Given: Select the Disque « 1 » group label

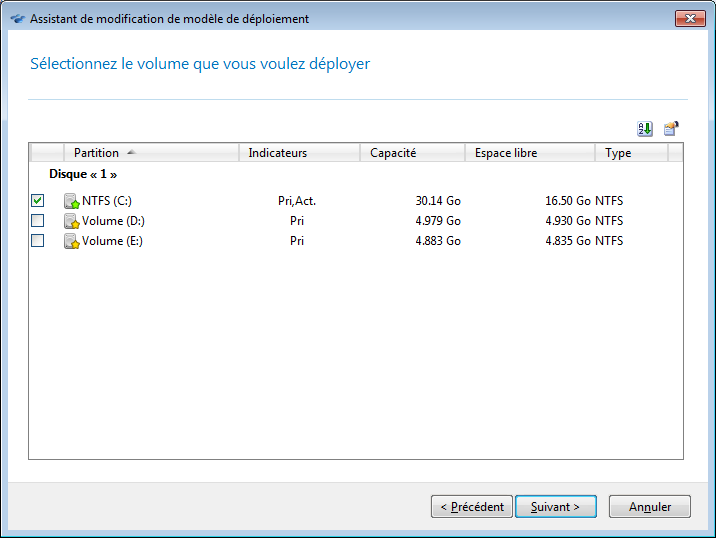Looking at the screenshot, I should coord(83,174).
